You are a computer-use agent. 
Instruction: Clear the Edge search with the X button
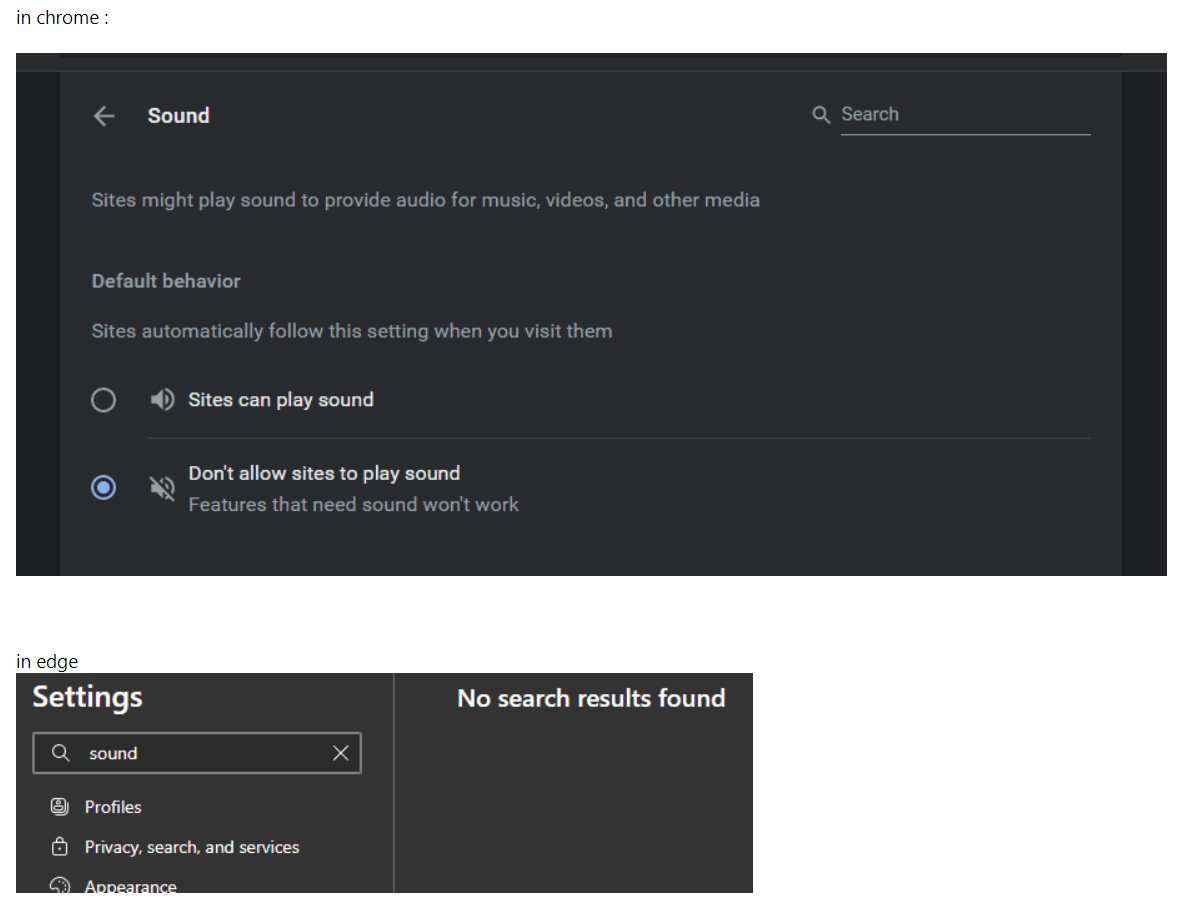(340, 753)
